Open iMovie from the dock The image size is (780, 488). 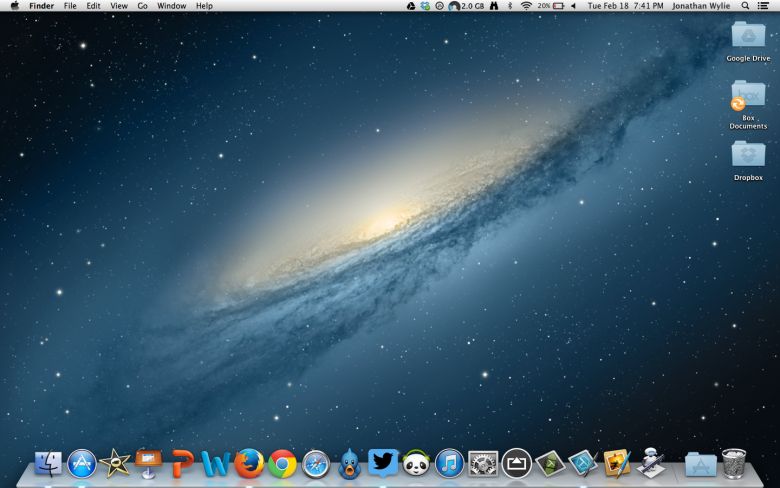[115, 463]
